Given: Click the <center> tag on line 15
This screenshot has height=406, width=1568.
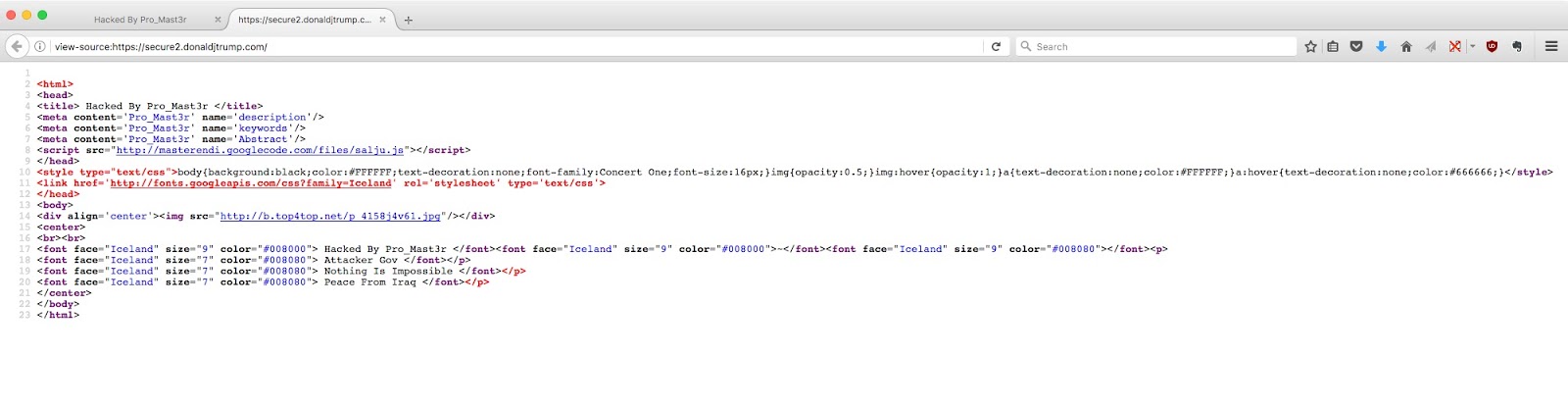Looking at the screenshot, I should 61,228.
